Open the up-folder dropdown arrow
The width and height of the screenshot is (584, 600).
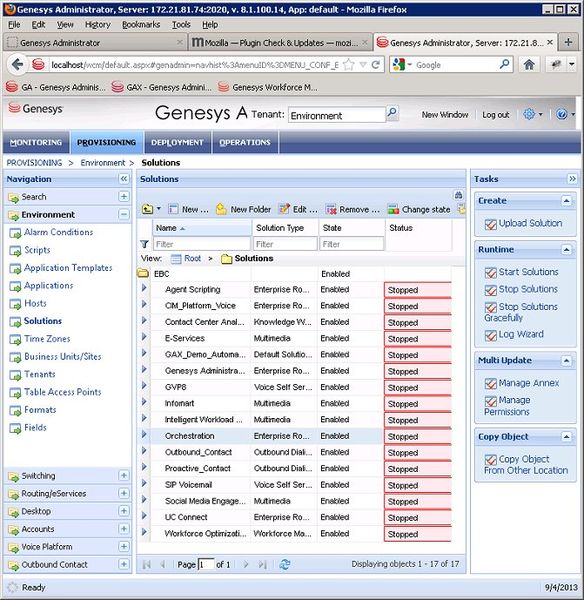point(158,209)
